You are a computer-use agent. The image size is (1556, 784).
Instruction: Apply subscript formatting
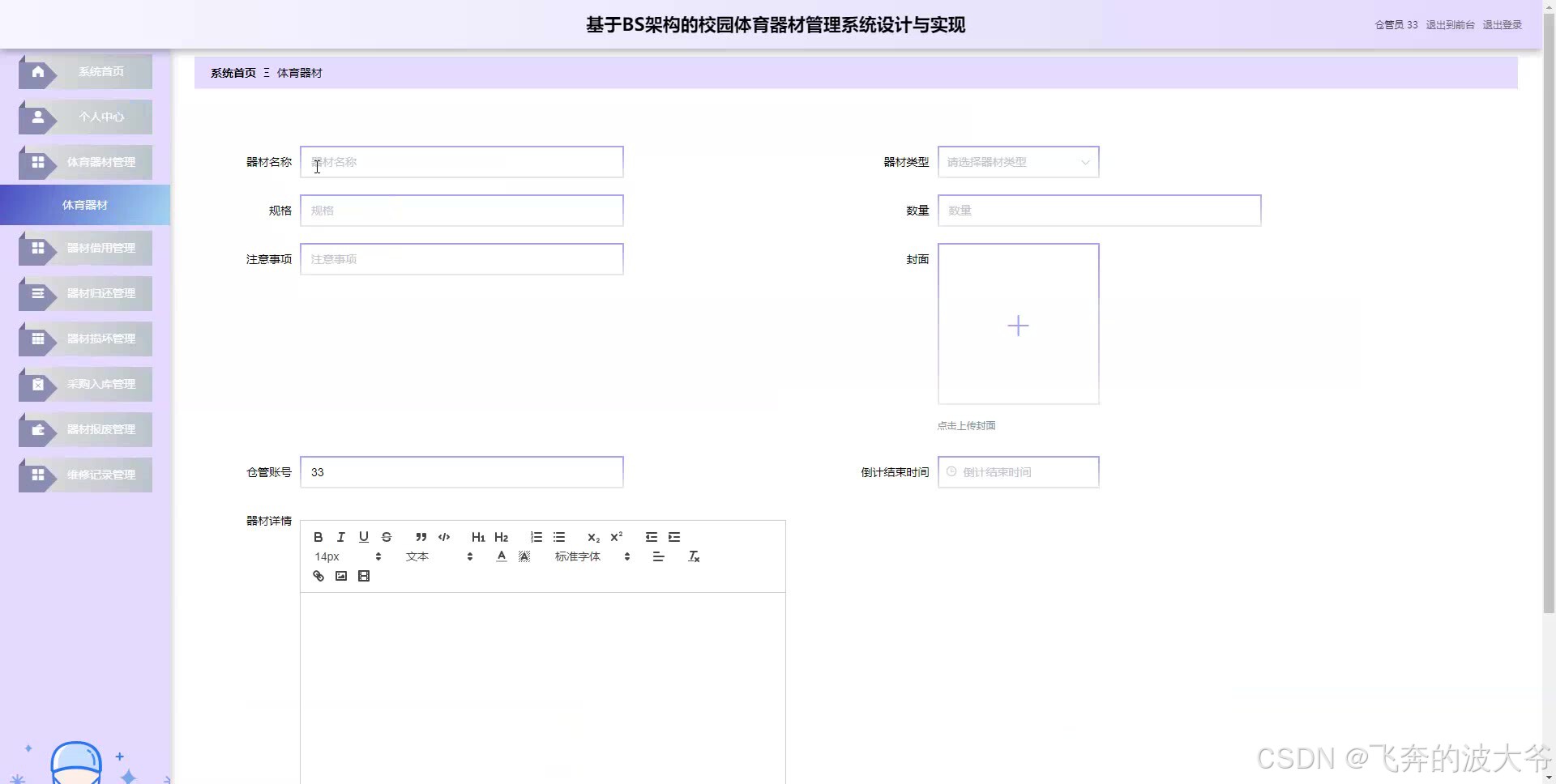(593, 537)
